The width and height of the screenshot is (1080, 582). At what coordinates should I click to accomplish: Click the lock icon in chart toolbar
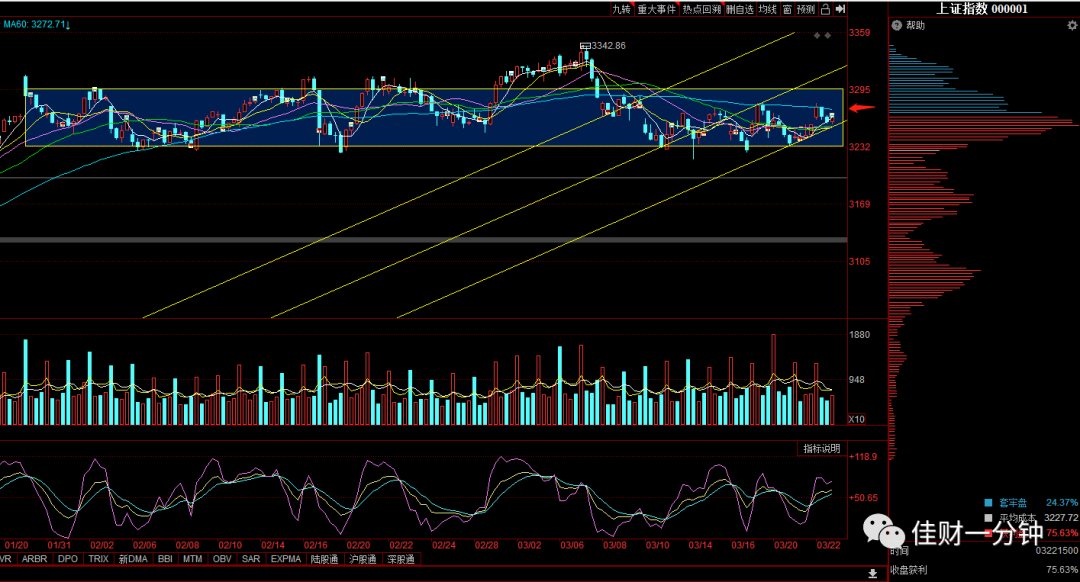(825, 9)
